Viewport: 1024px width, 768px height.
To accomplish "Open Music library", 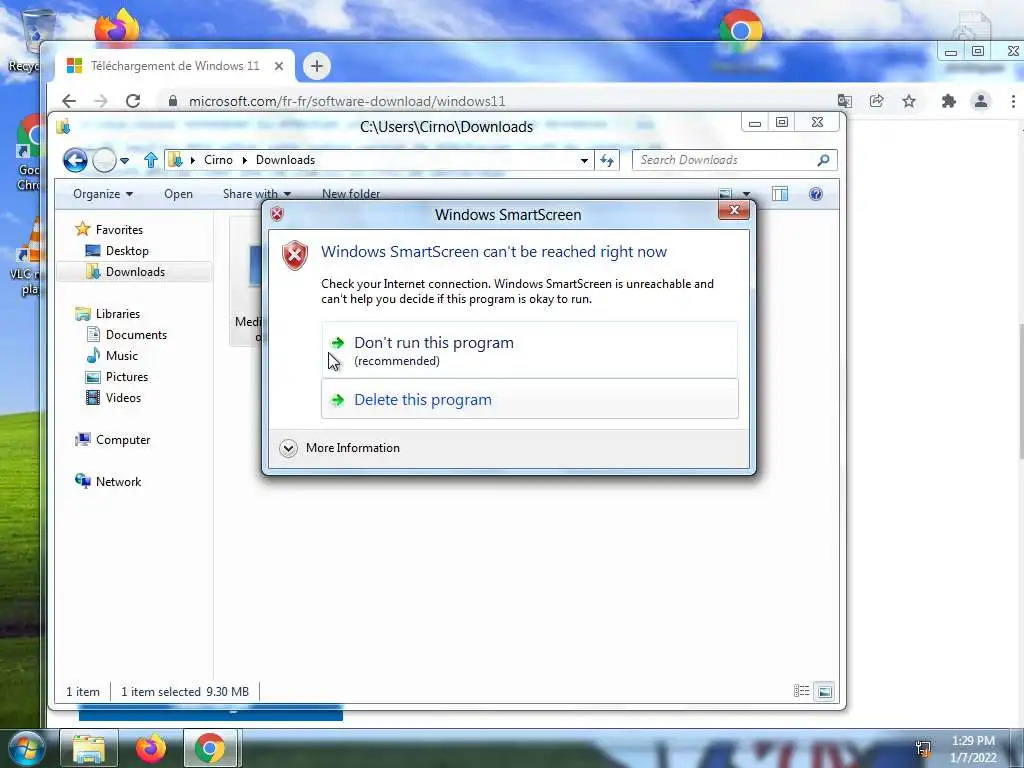I will click(121, 355).
